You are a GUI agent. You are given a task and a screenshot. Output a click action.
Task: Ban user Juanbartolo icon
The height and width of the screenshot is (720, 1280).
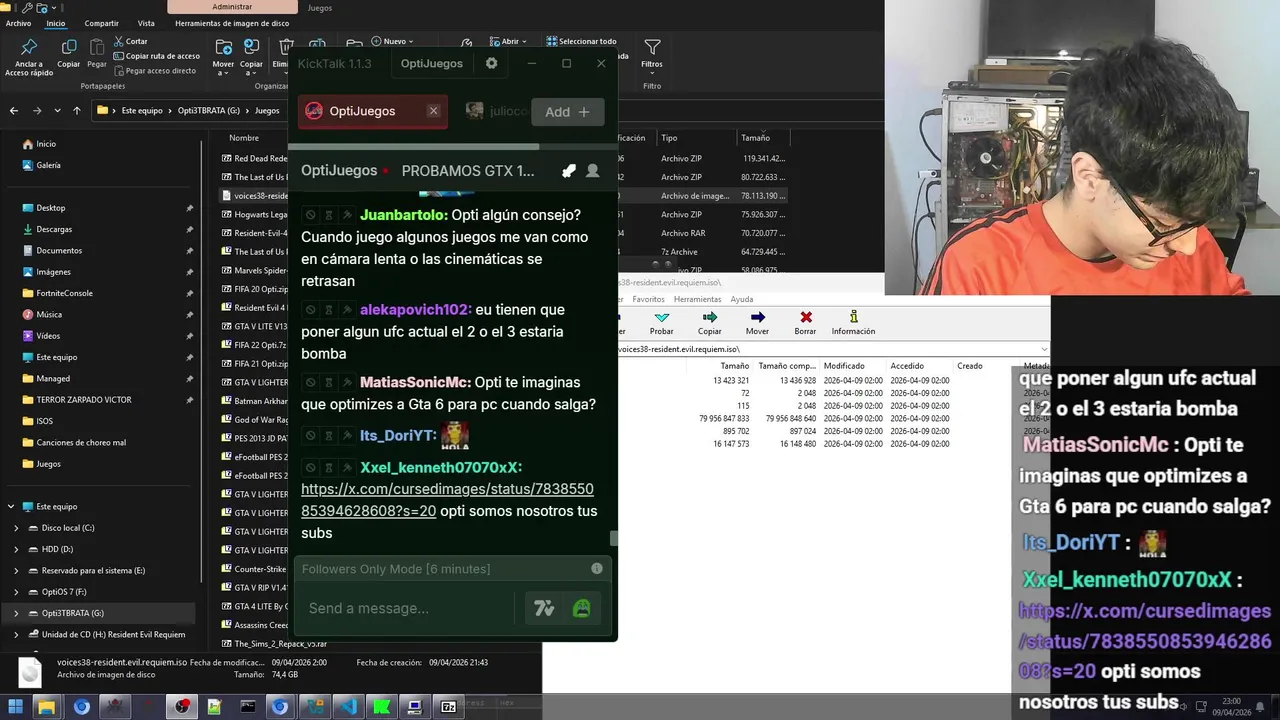[310, 215]
